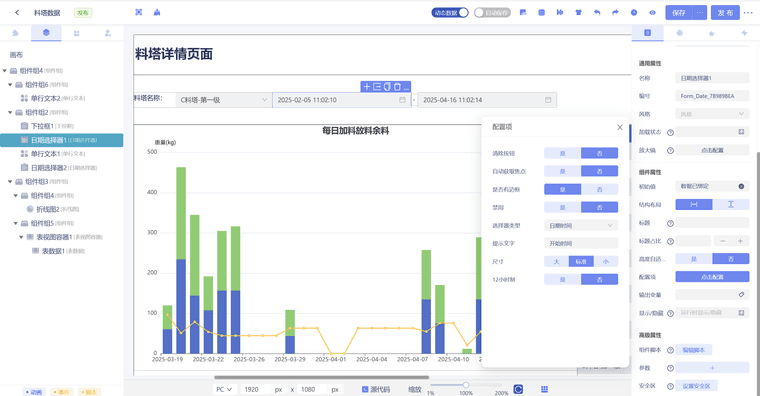
Task: Select vertical 结构布局 icon
Action: tap(731, 205)
